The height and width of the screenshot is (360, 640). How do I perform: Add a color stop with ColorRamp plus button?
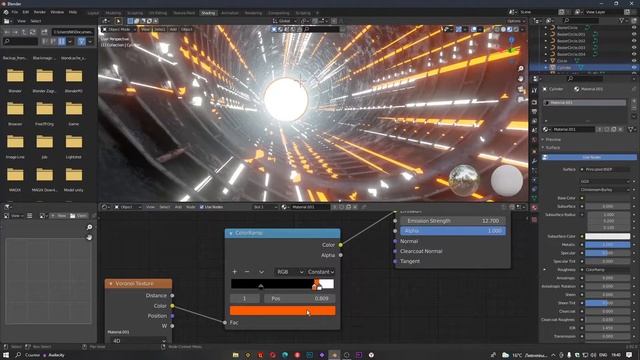pos(235,272)
